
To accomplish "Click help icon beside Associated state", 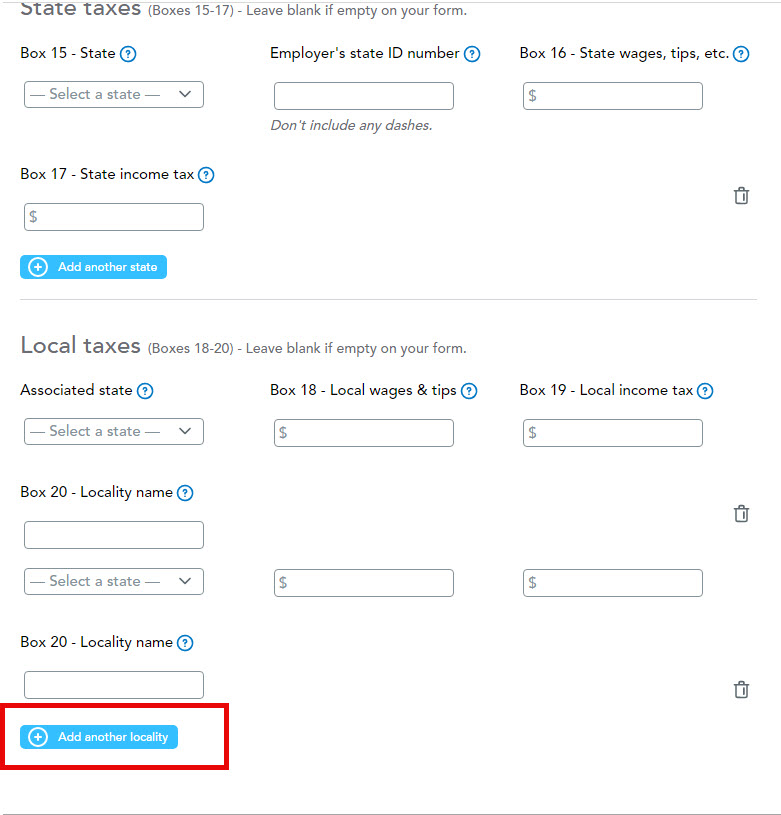I will [145, 391].
